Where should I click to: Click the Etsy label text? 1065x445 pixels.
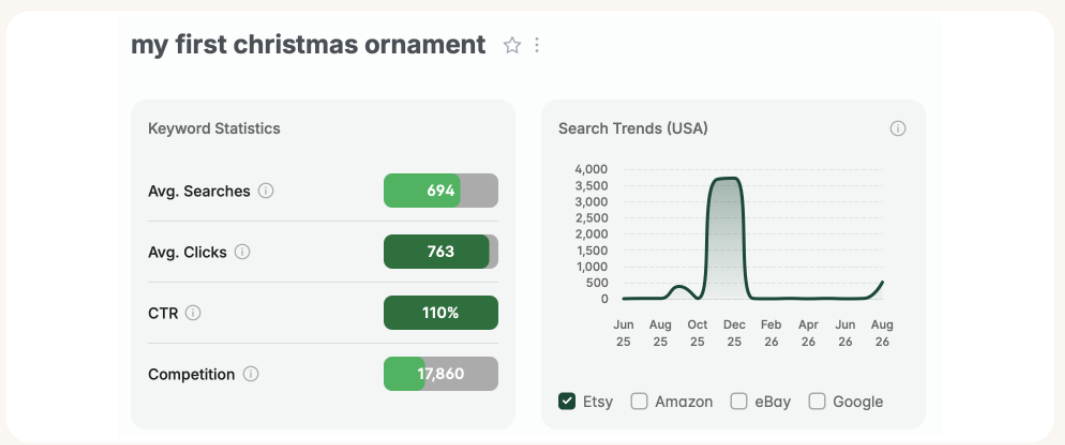[598, 402]
